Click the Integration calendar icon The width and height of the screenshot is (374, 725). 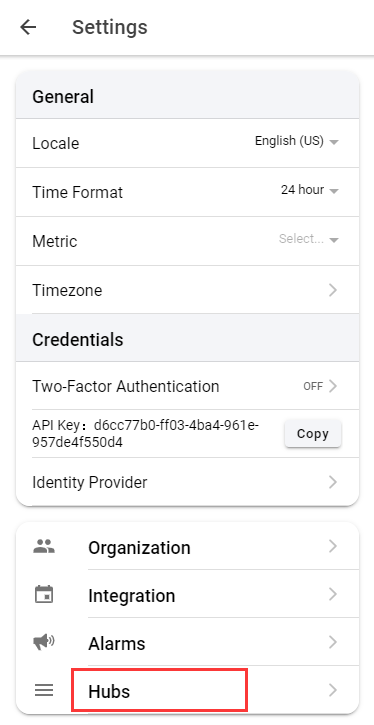[x=44, y=594]
